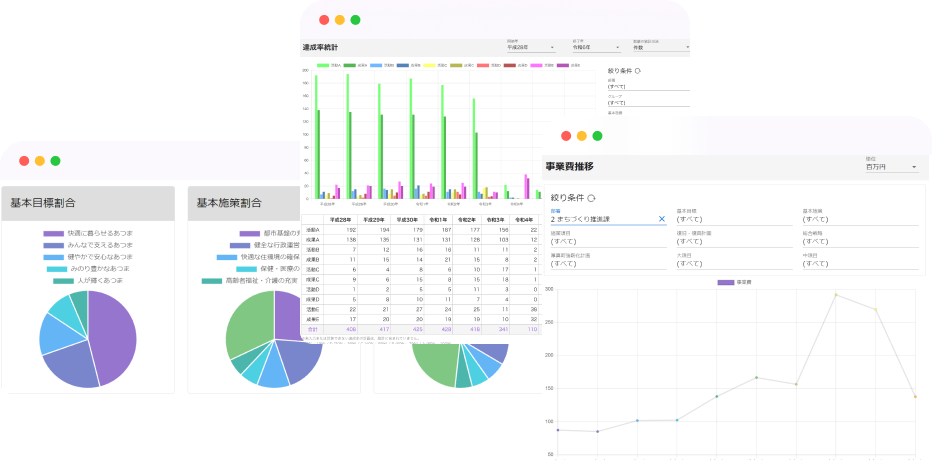Click the 平成30年 table column header
Image resolution: width=932 pixels, height=460 pixels.
click(407, 219)
